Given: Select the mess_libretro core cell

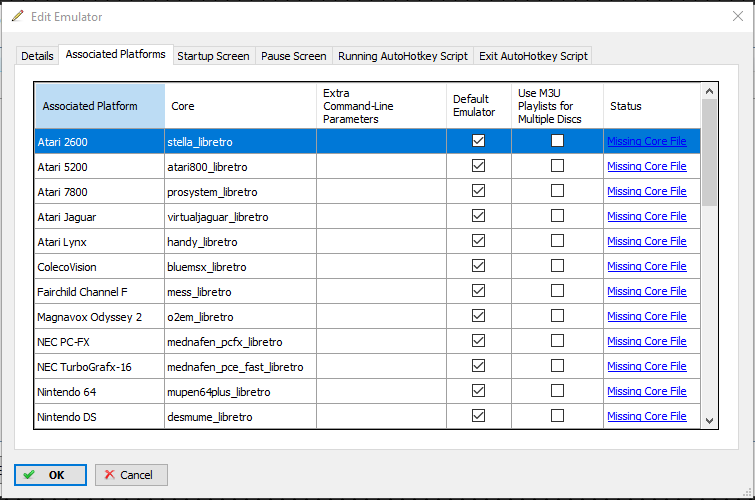Looking at the screenshot, I should [x=240, y=292].
